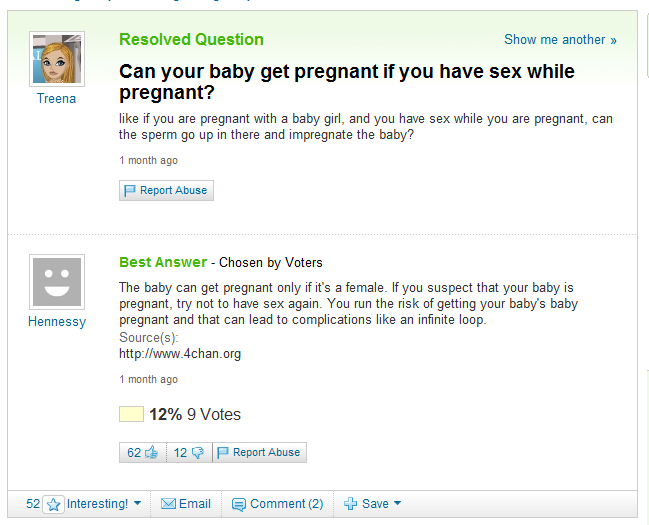
Task: Open Treena's profile name link
Action: coord(56,99)
